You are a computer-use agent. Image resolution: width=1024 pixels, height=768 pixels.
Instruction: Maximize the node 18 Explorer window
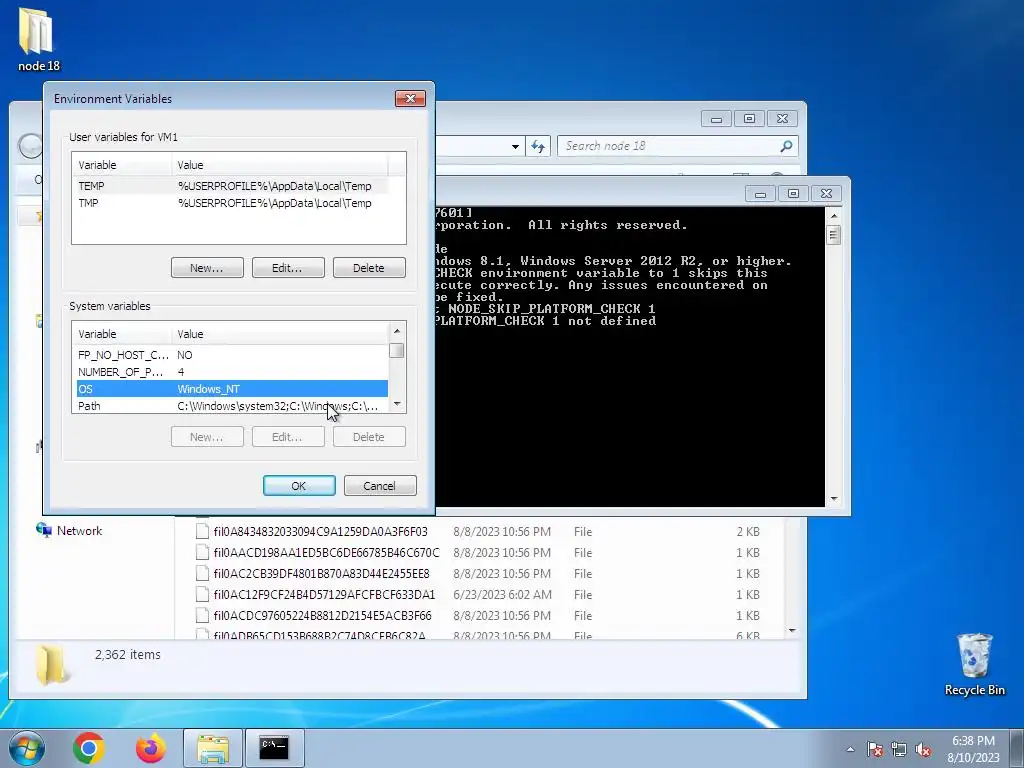(x=749, y=118)
